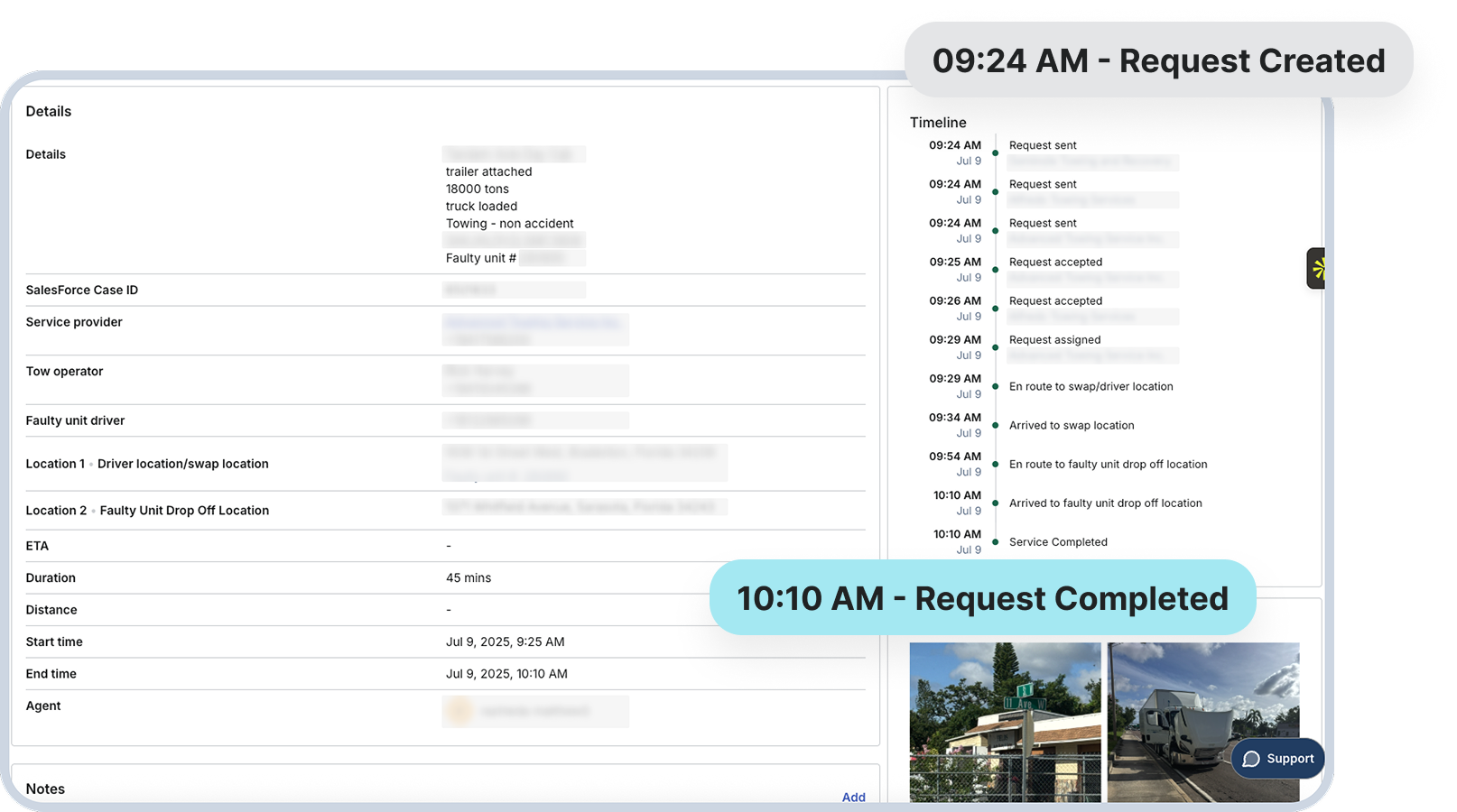Select the 'Service Completed' timeline entry
Image resolution: width=1457 pixels, height=812 pixels.
[x=1058, y=542]
